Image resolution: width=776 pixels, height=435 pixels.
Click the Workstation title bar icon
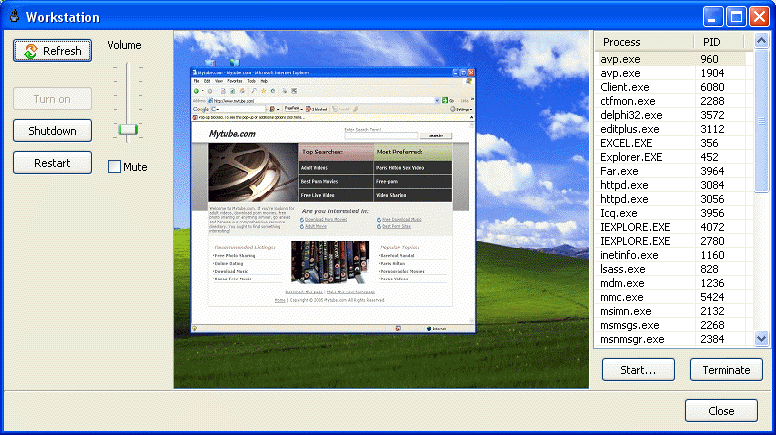pyautogui.click(x=13, y=17)
